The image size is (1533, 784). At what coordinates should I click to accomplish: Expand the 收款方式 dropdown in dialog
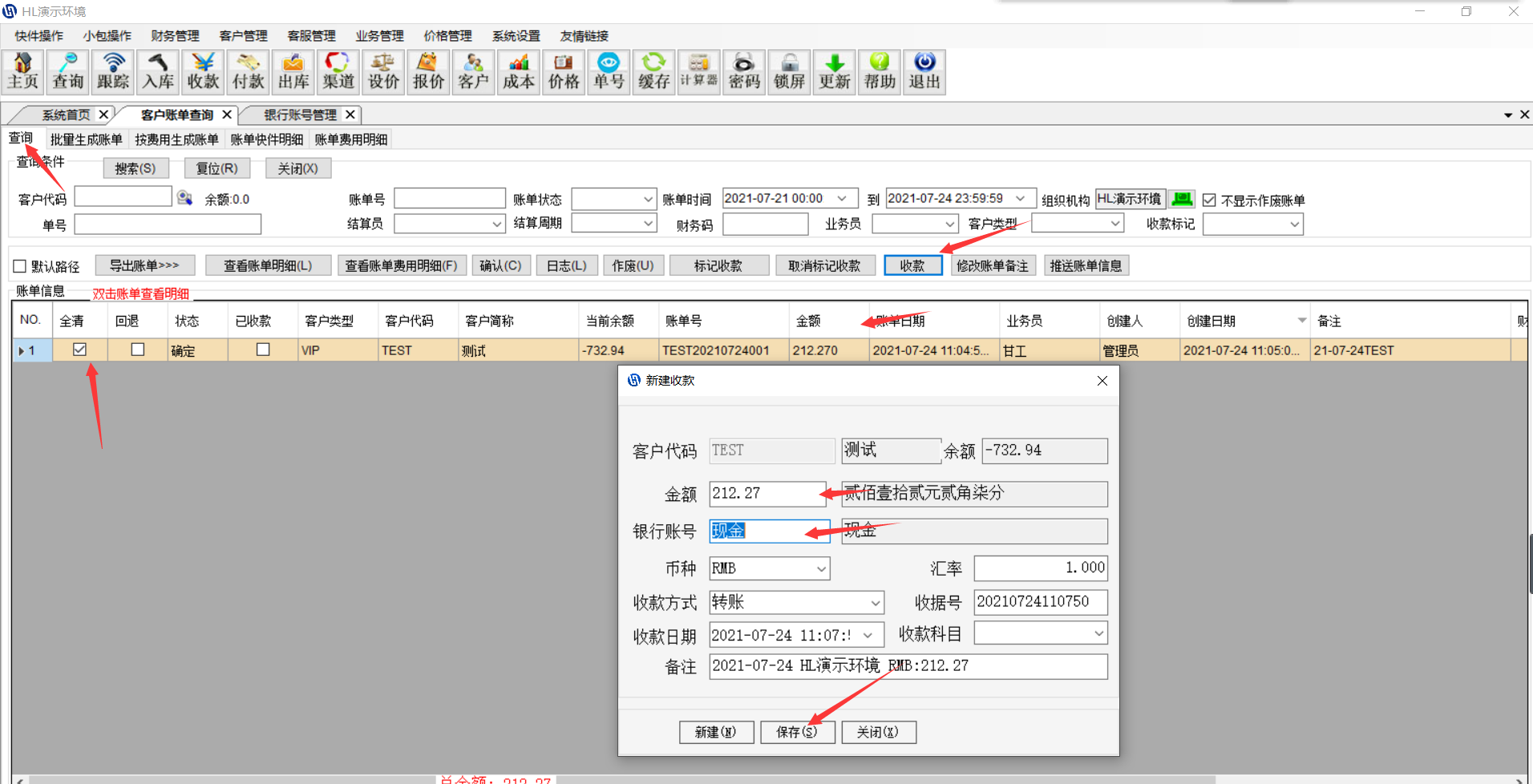click(876, 603)
